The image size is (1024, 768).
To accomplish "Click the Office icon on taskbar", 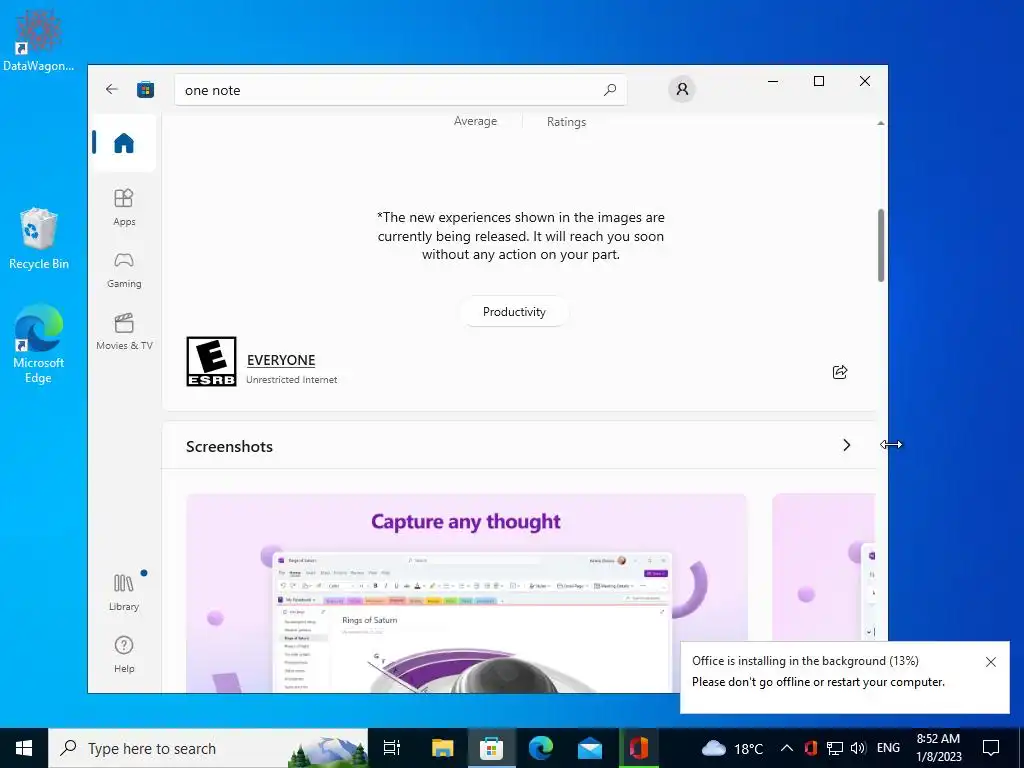I will (x=639, y=748).
